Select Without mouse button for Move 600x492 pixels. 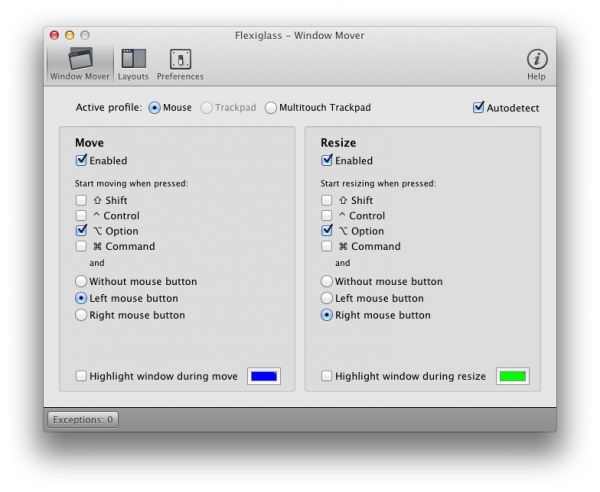click(81, 281)
